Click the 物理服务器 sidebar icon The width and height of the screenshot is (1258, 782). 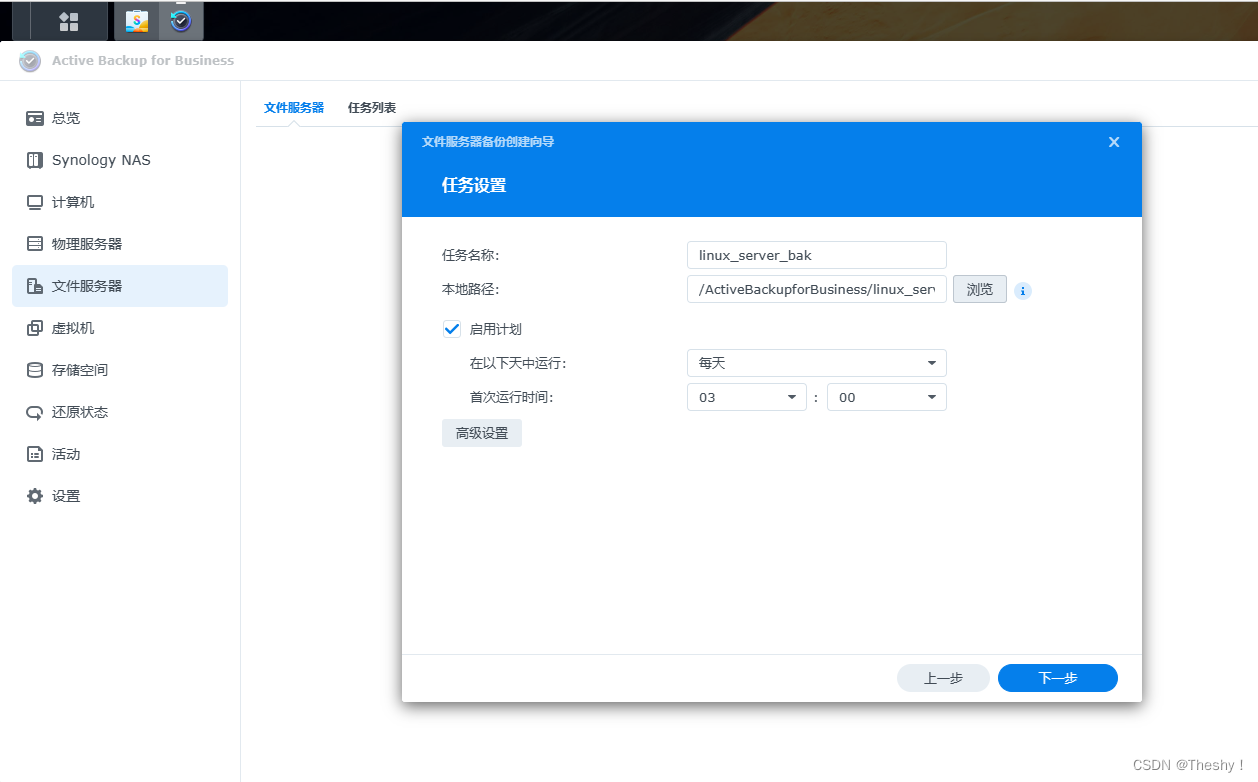[35, 244]
